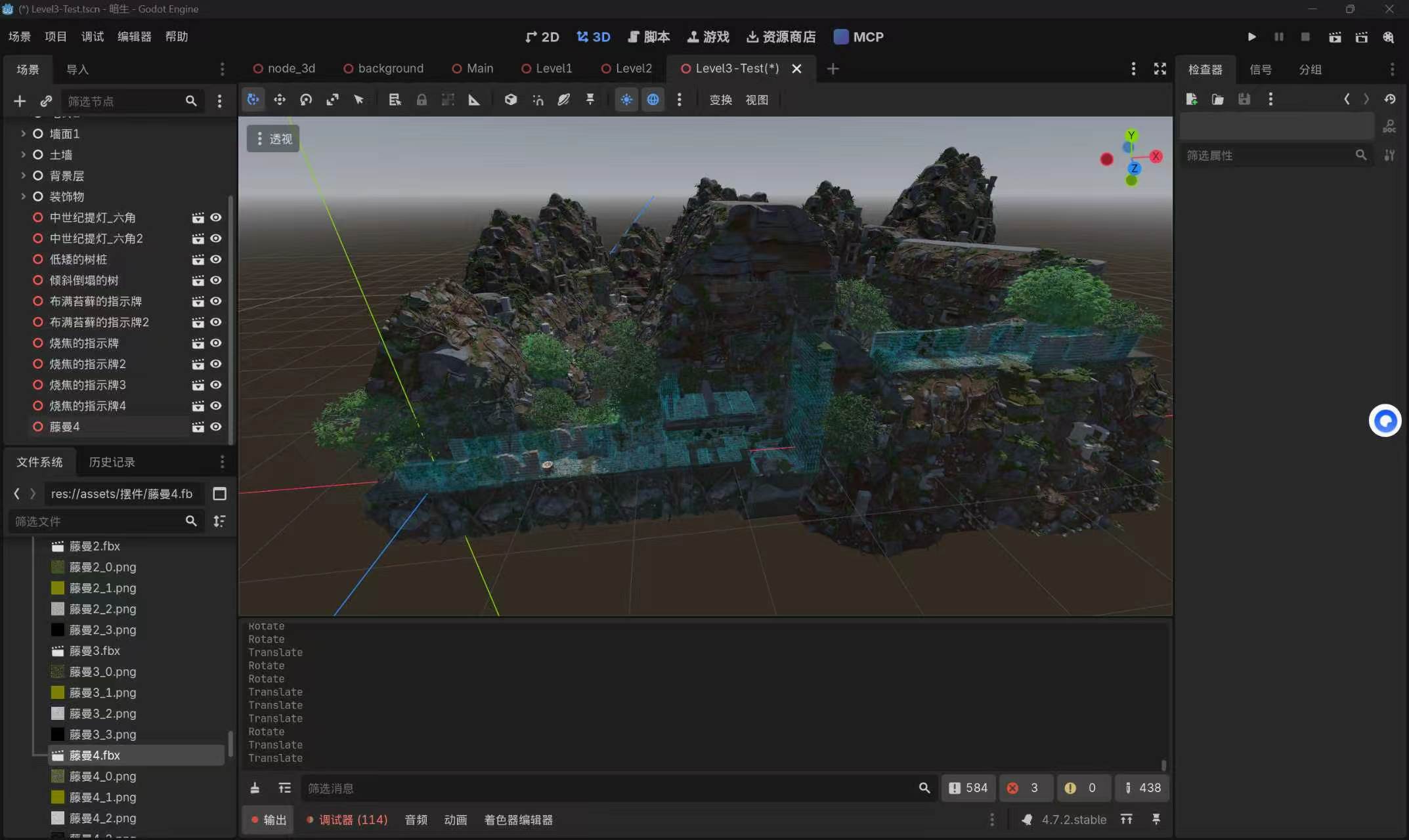Image resolution: width=1409 pixels, height=840 pixels.
Task: Click the ruler measurement tool icon
Action: click(474, 100)
